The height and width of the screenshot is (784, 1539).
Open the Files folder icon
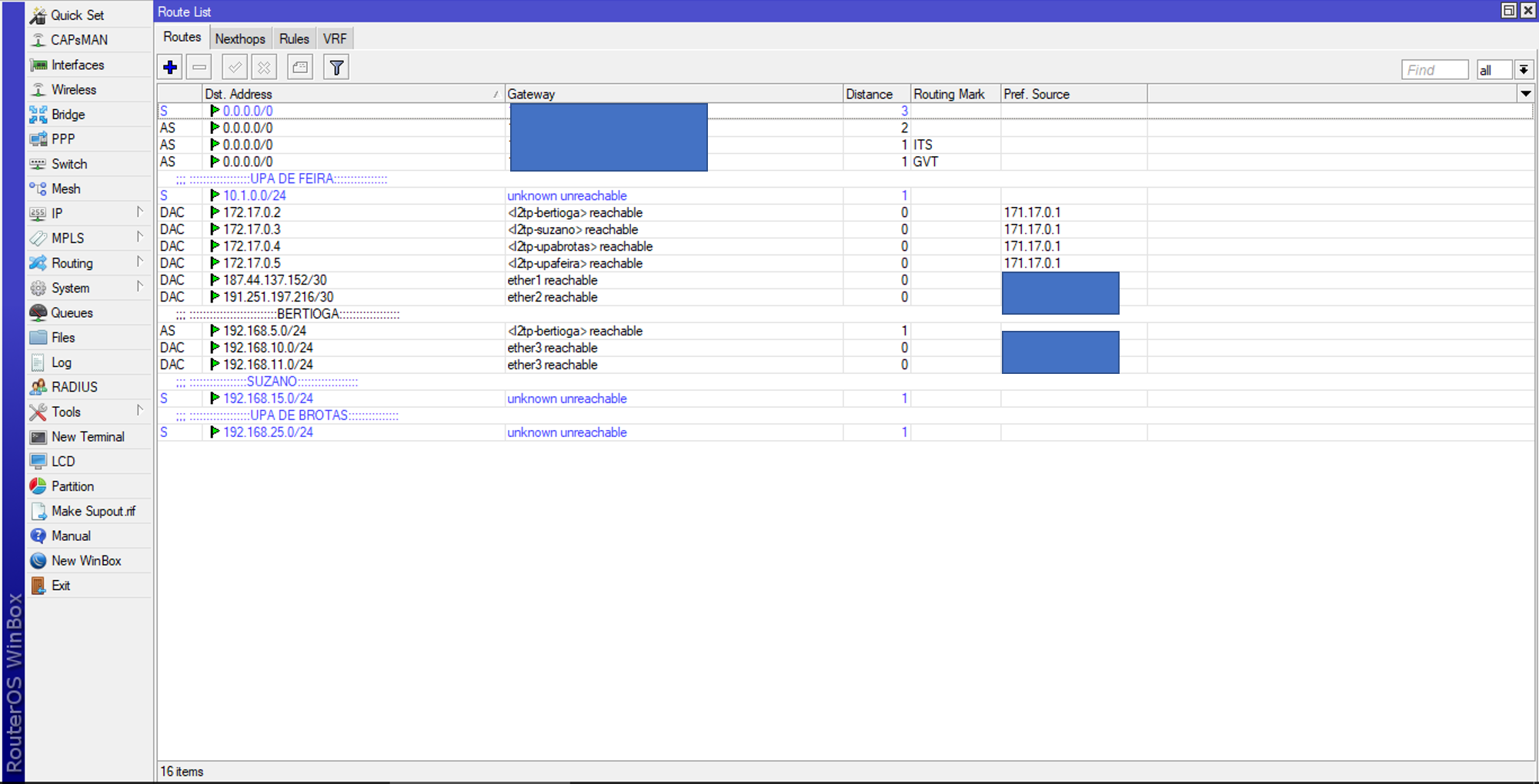[38, 338]
